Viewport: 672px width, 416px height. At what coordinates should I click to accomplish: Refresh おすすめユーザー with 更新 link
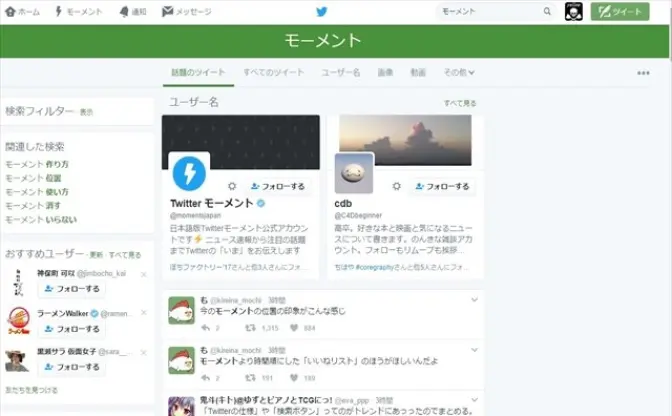click(96, 255)
